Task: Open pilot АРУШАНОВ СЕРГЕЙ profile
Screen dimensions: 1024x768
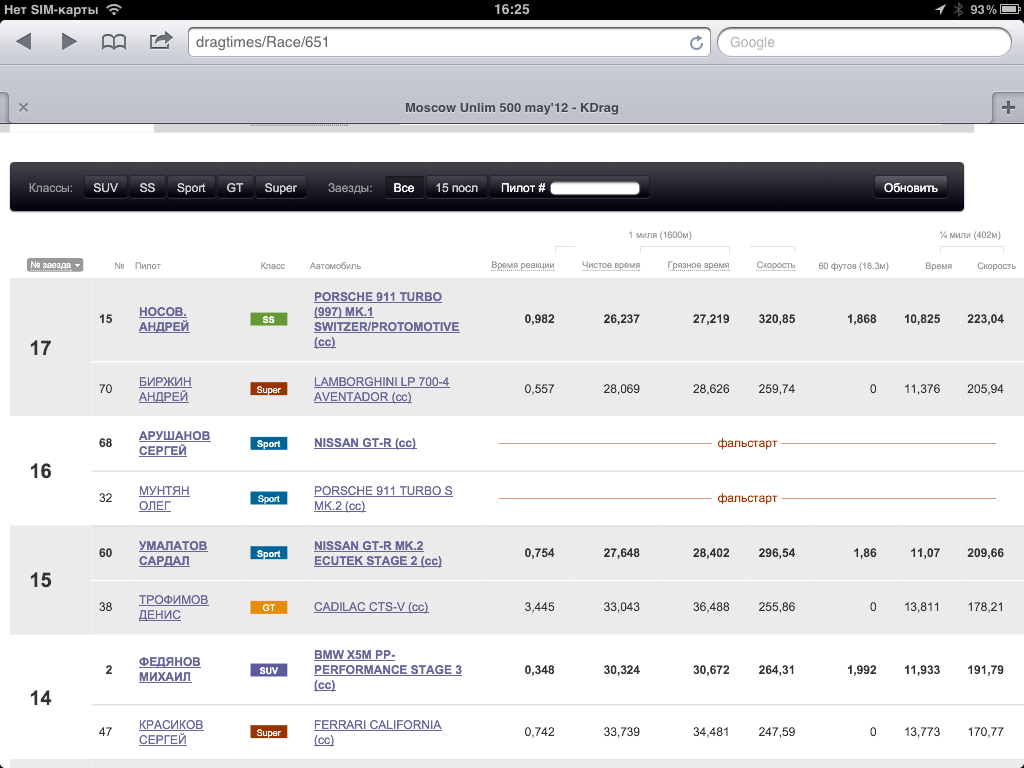Action: pos(174,443)
